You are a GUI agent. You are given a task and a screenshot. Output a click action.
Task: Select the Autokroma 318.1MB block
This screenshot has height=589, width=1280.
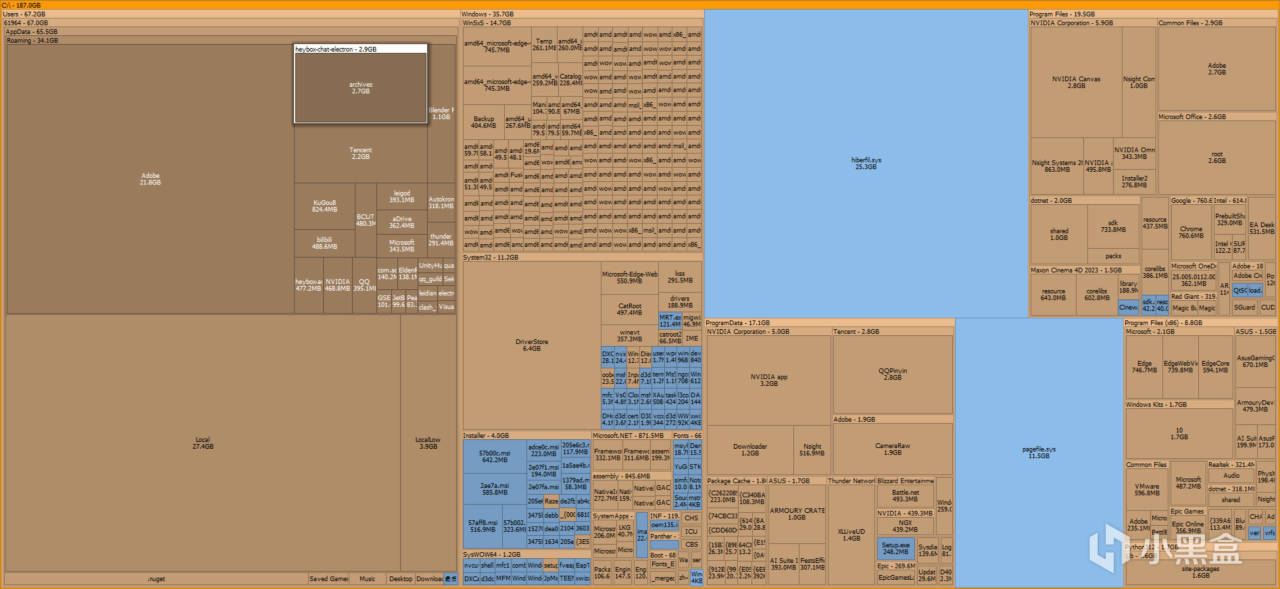(x=442, y=202)
